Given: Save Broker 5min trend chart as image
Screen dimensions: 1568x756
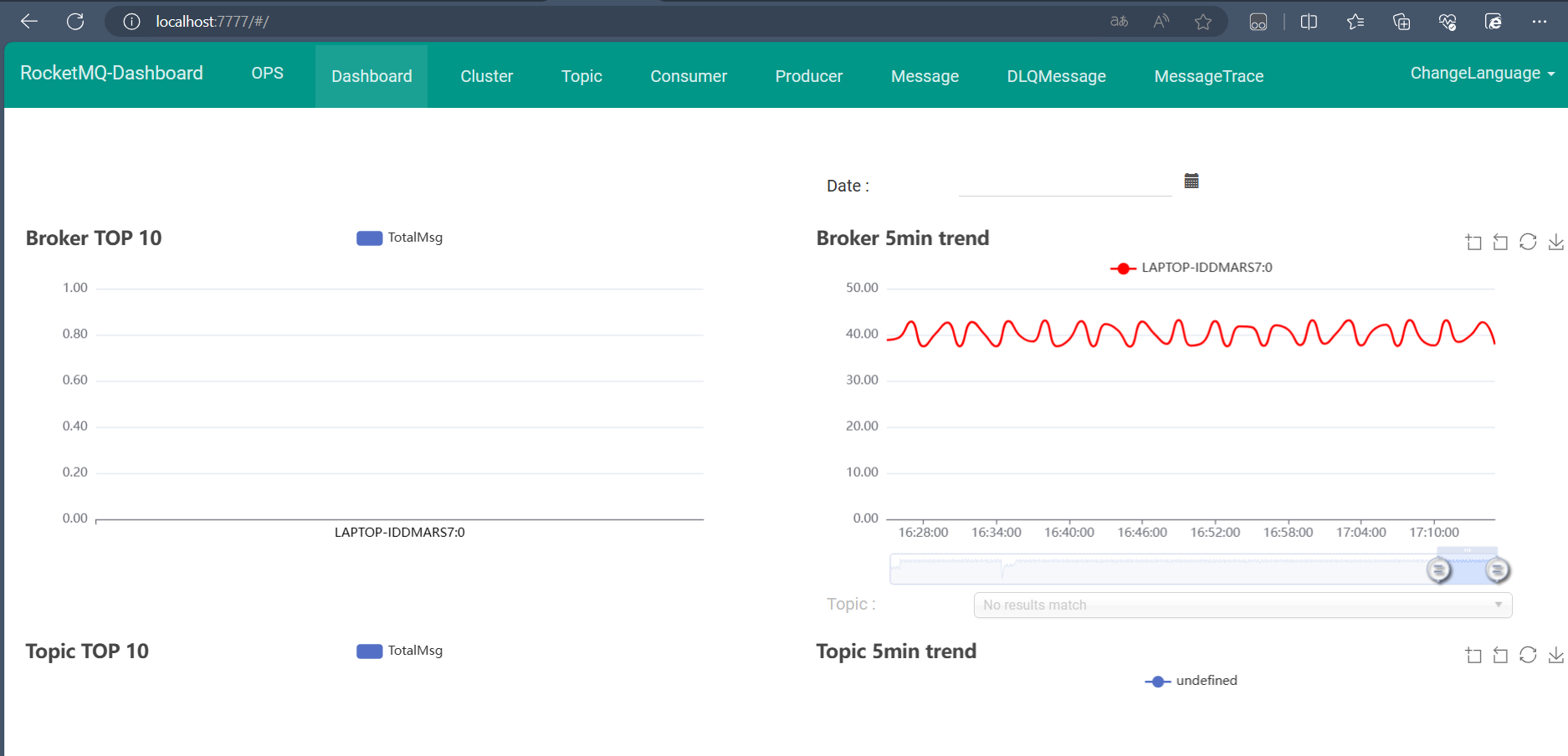Looking at the screenshot, I should (x=1555, y=242).
